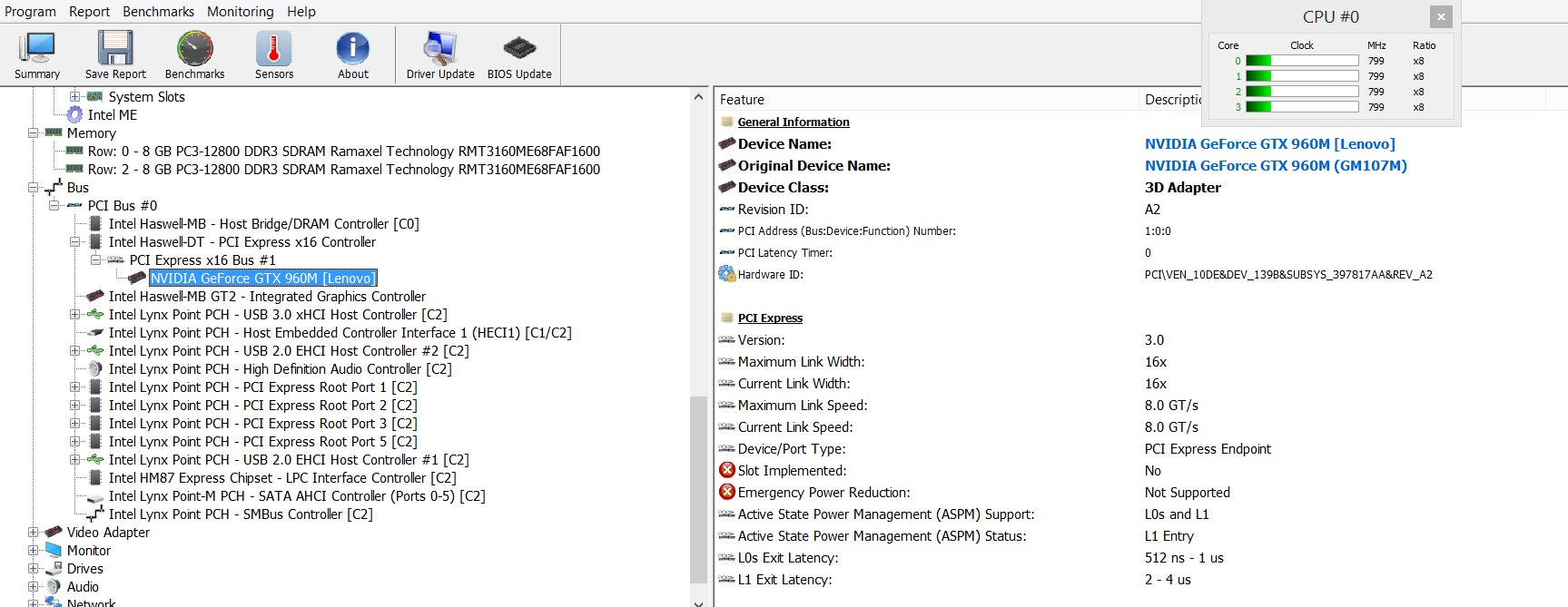Viewport: 1568px width, 607px height.
Task: Click High Definition Audio Controller speaker icon
Action: click(95, 369)
